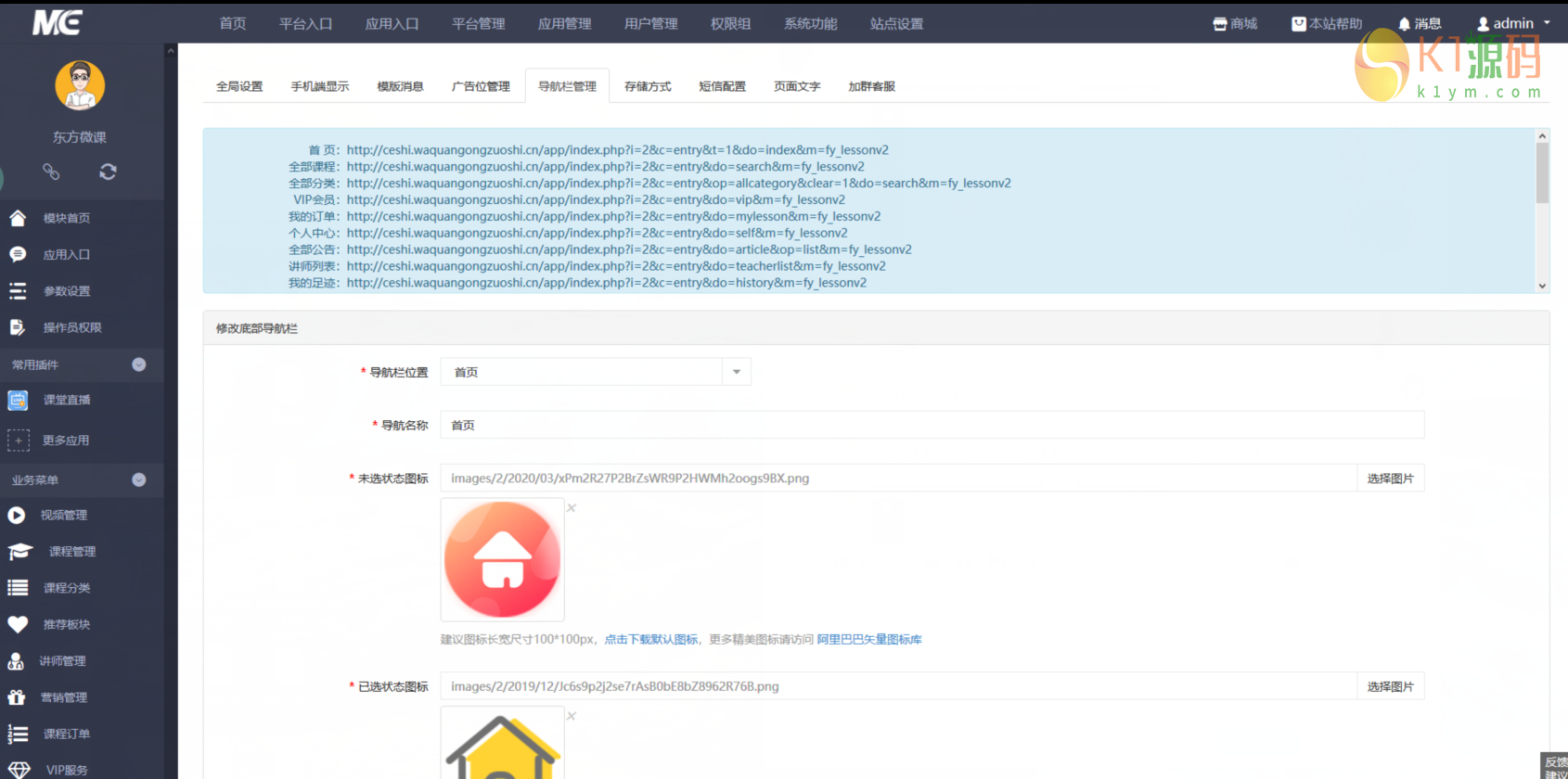
Task: Click 选择图片 button for 未选状态图标
Action: coord(1390,479)
